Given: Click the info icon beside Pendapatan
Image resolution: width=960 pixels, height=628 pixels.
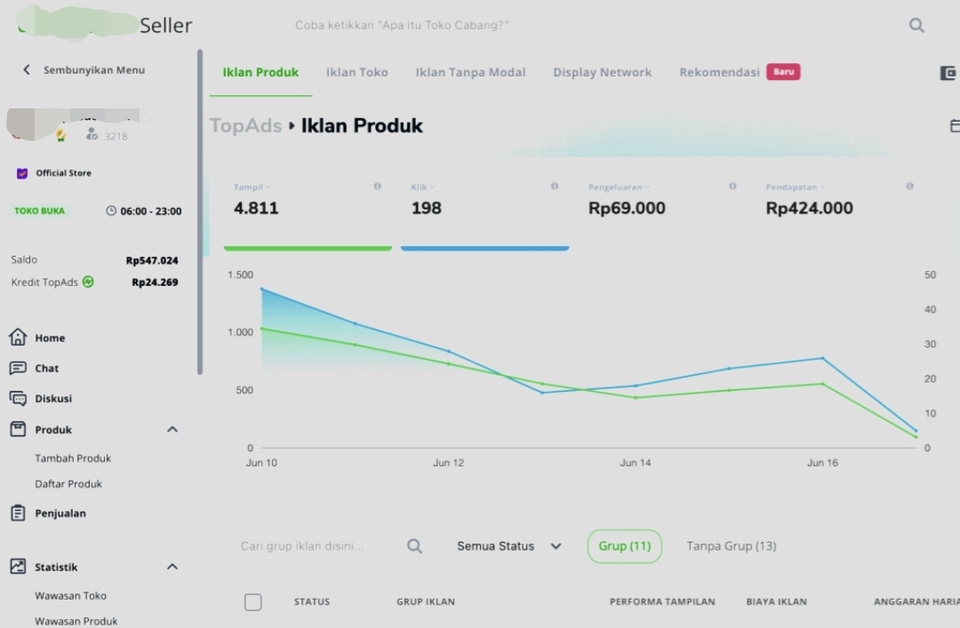Looking at the screenshot, I should click(910, 186).
